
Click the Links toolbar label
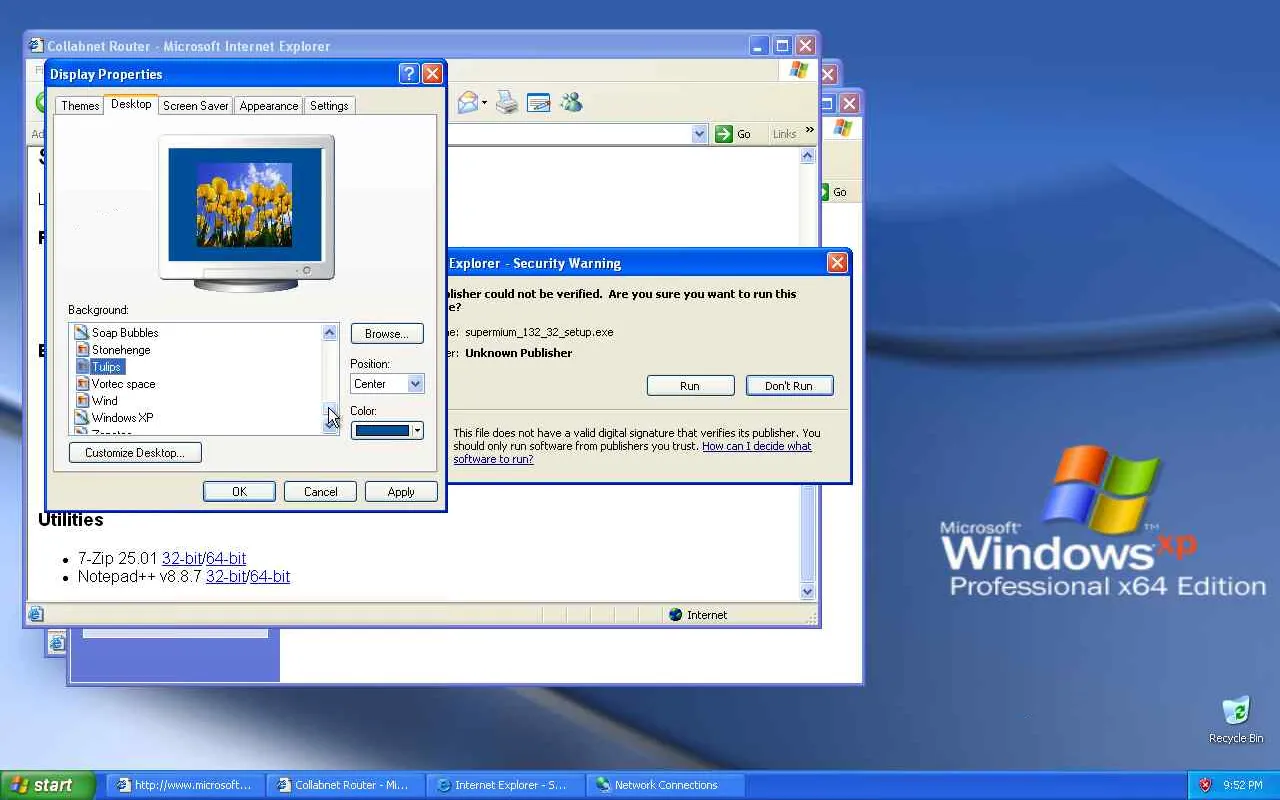pyautogui.click(x=784, y=134)
